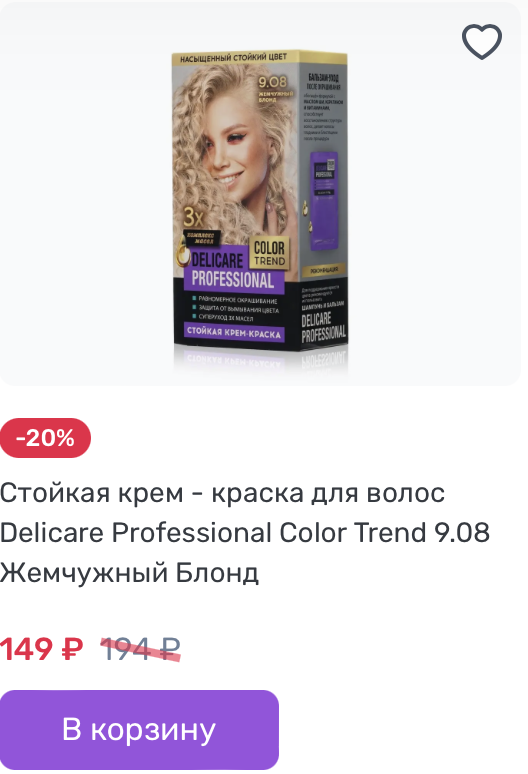Select the title line Delicare Professional Color Trend 9.08
The width and height of the screenshot is (528, 774).
(x=245, y=533)
